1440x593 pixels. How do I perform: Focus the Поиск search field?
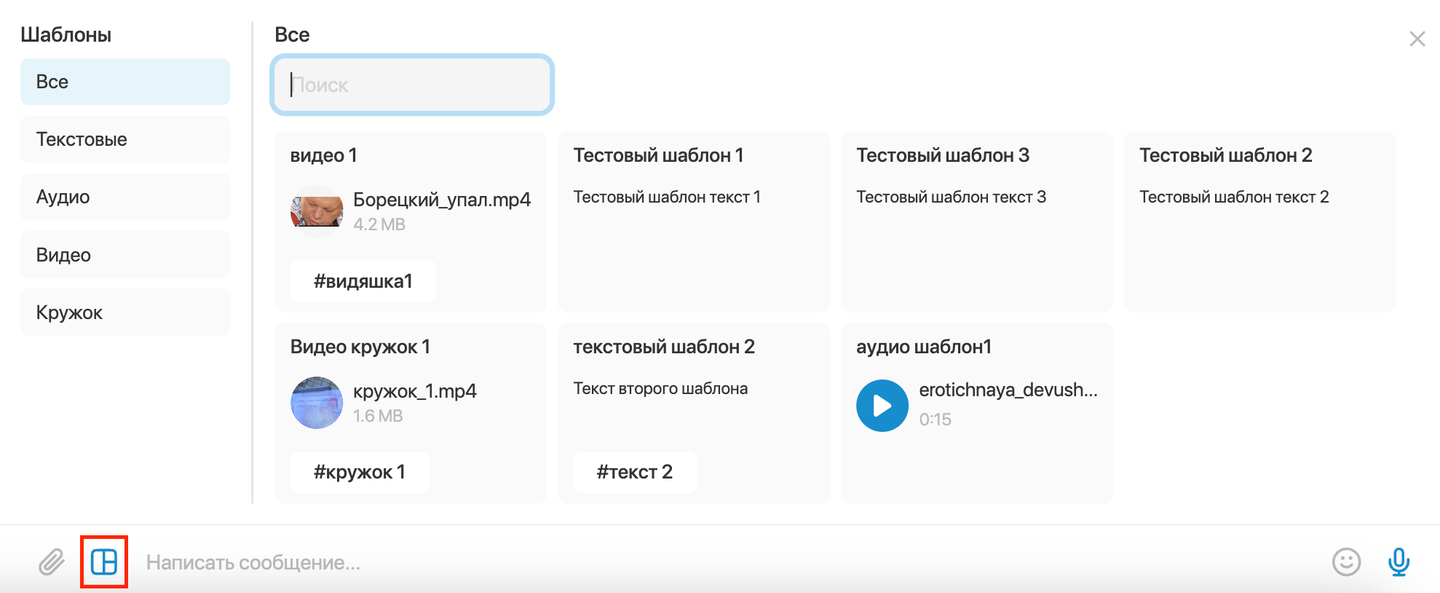412,85
